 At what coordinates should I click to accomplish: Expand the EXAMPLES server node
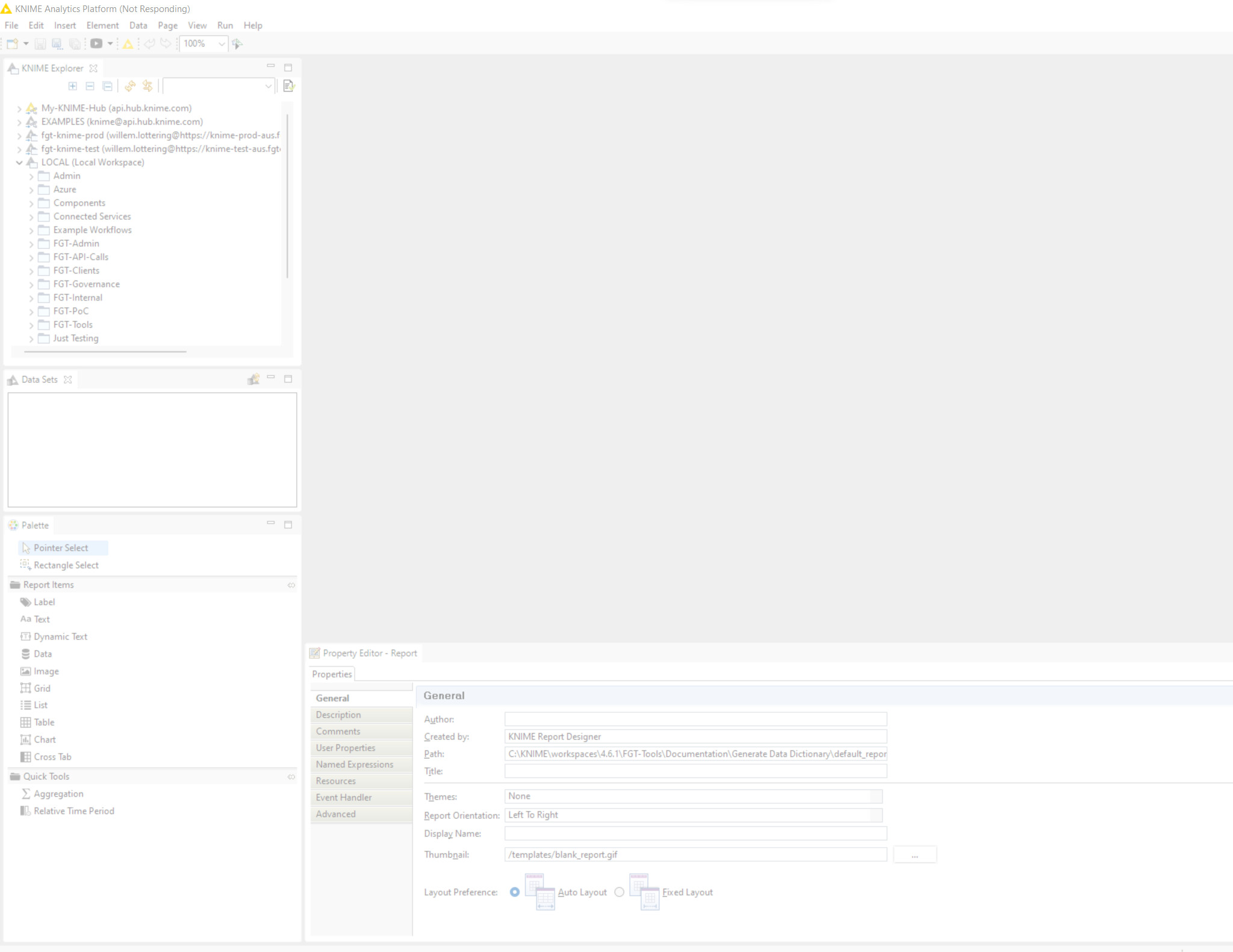19,122
